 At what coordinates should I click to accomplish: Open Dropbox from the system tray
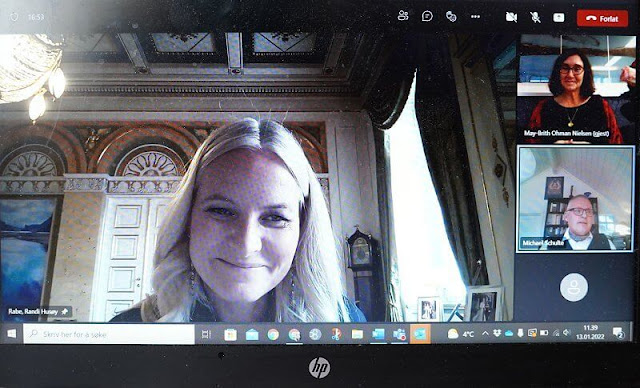click(497, 333)
